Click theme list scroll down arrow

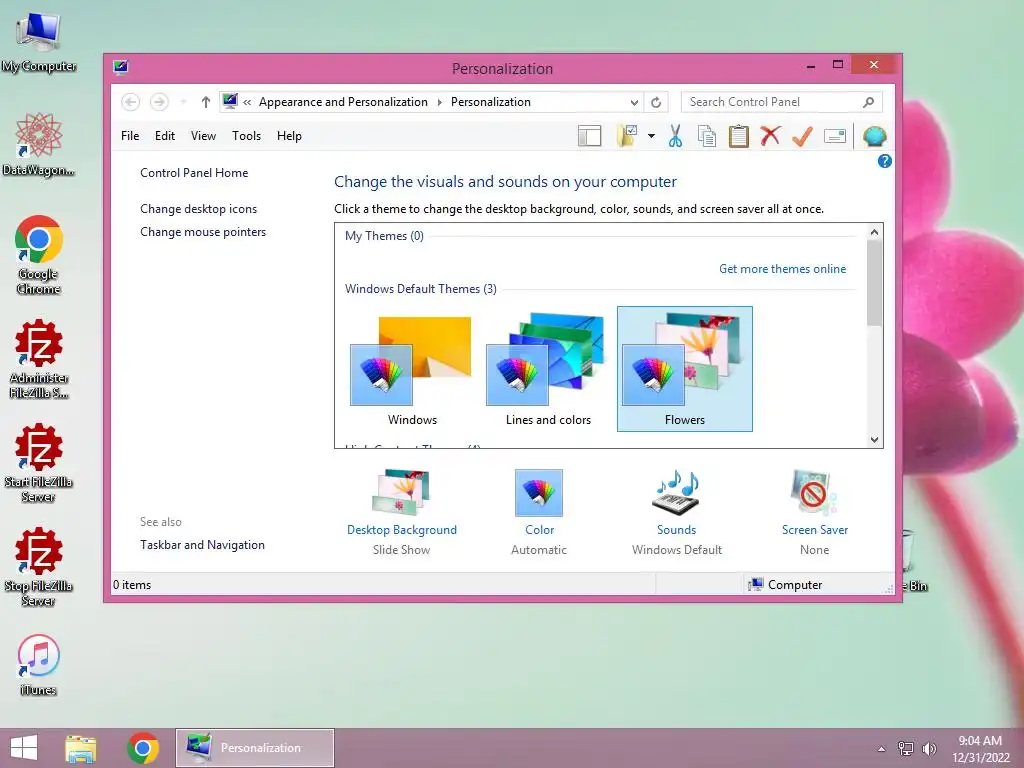(874, 440)
